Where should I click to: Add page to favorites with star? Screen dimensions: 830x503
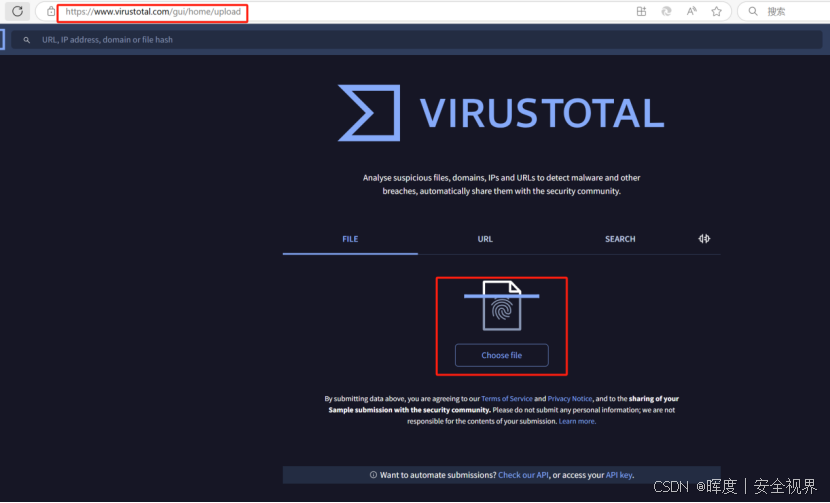point(716,11)
